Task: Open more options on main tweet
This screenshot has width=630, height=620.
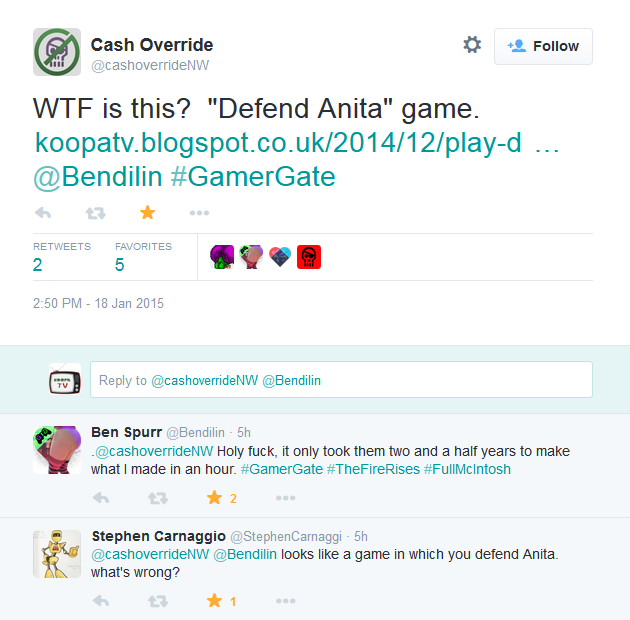Action: click(x=199, y=213)
